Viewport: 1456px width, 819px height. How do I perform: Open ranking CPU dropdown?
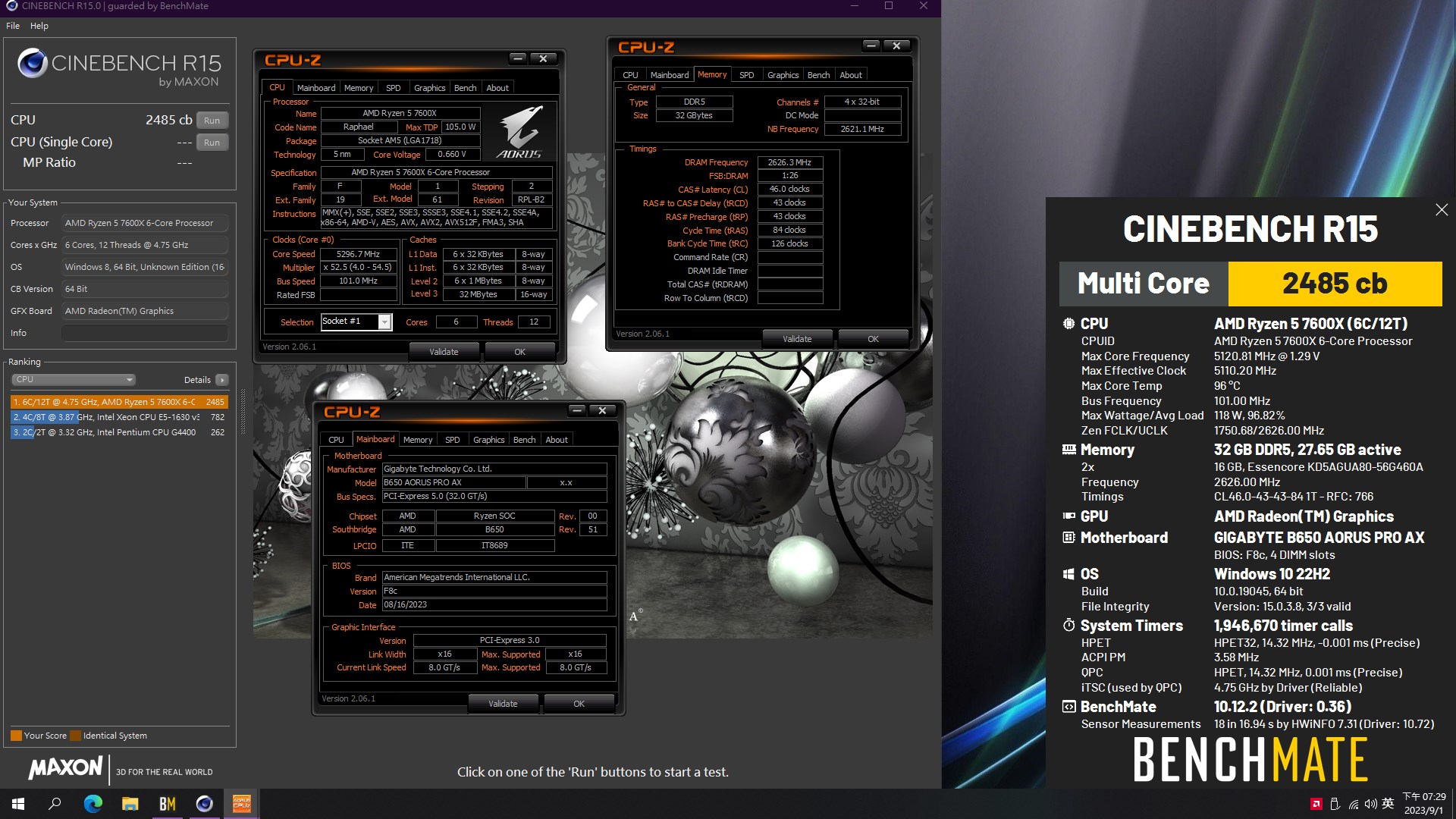74,380
